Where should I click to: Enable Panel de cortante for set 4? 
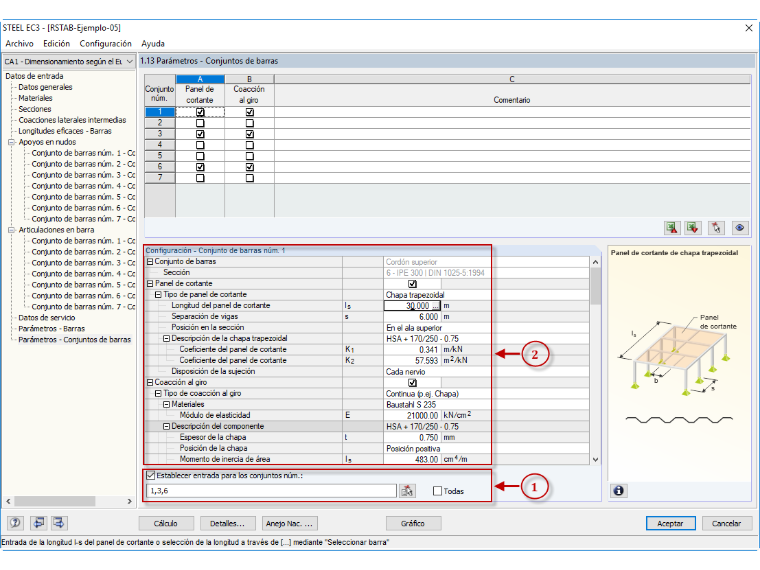pyautogui.click(x=200, y=145)
